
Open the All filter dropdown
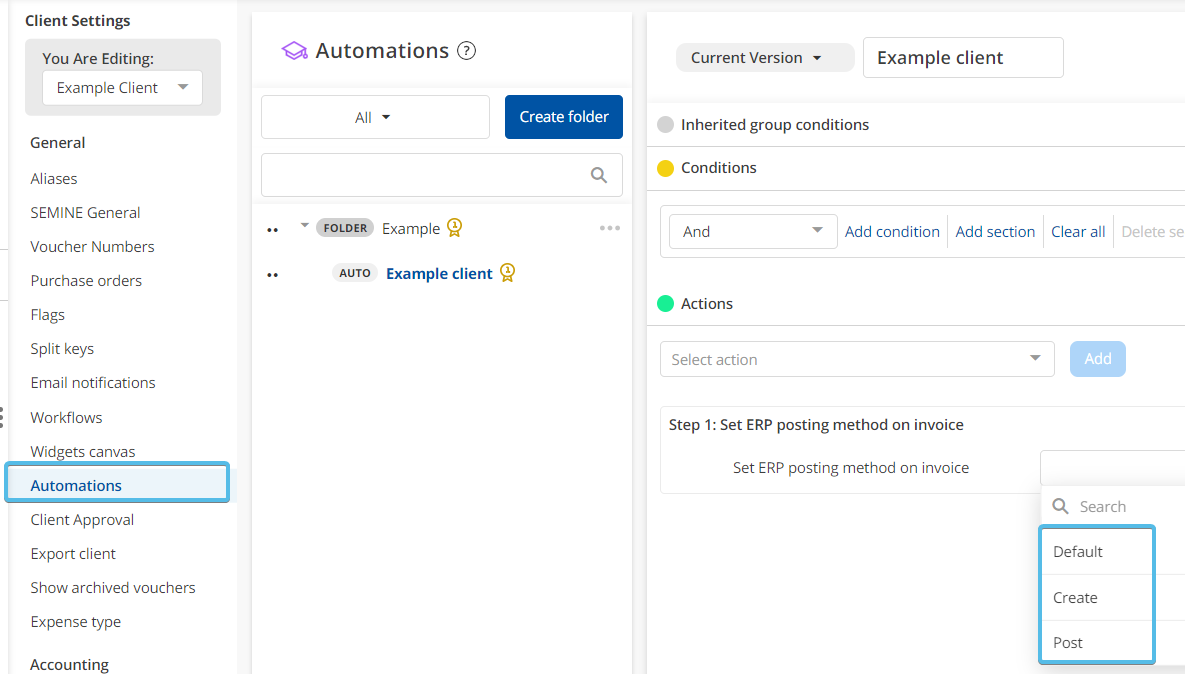(375, 117)
